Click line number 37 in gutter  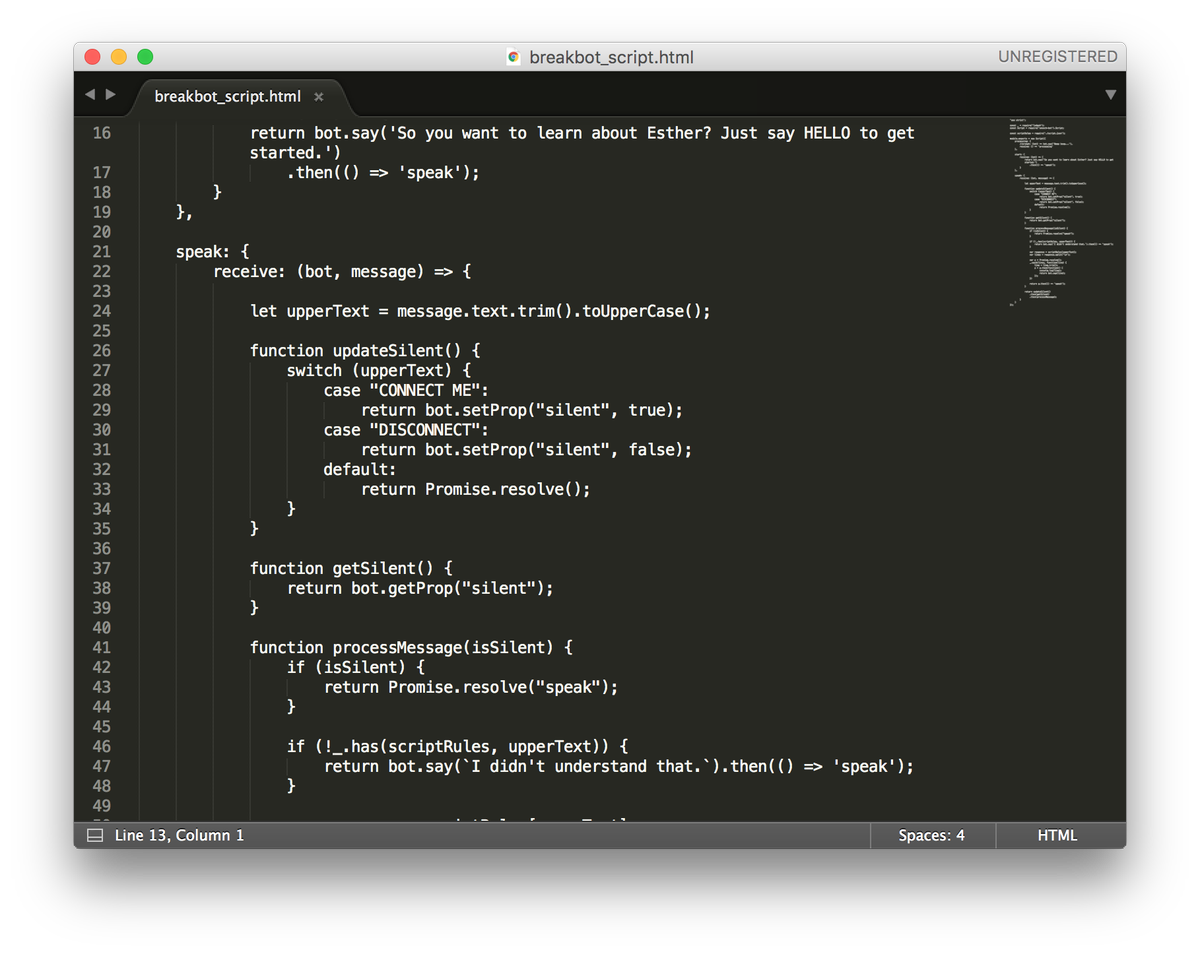(101, 568)
